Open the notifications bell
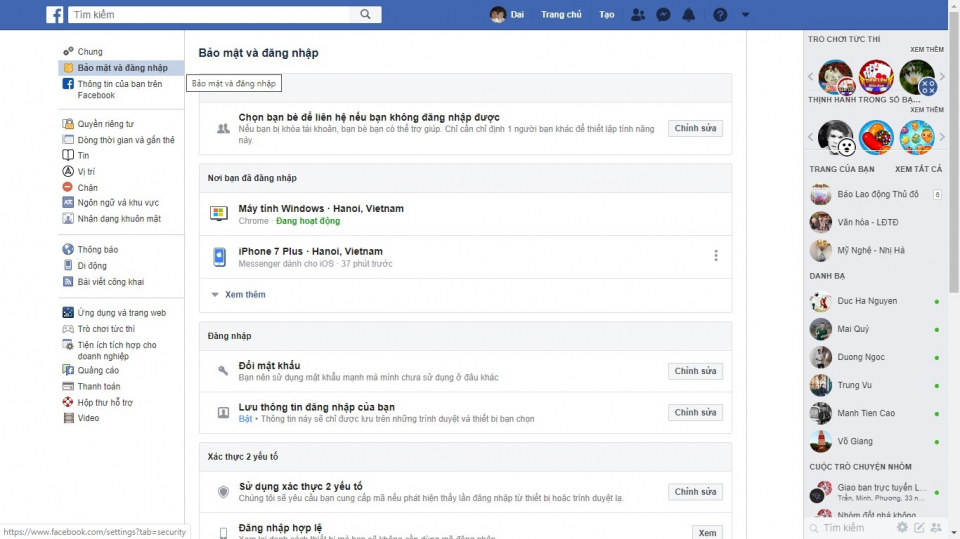The width and height of the screenshot is (960, 539). (x=688, y=15)
